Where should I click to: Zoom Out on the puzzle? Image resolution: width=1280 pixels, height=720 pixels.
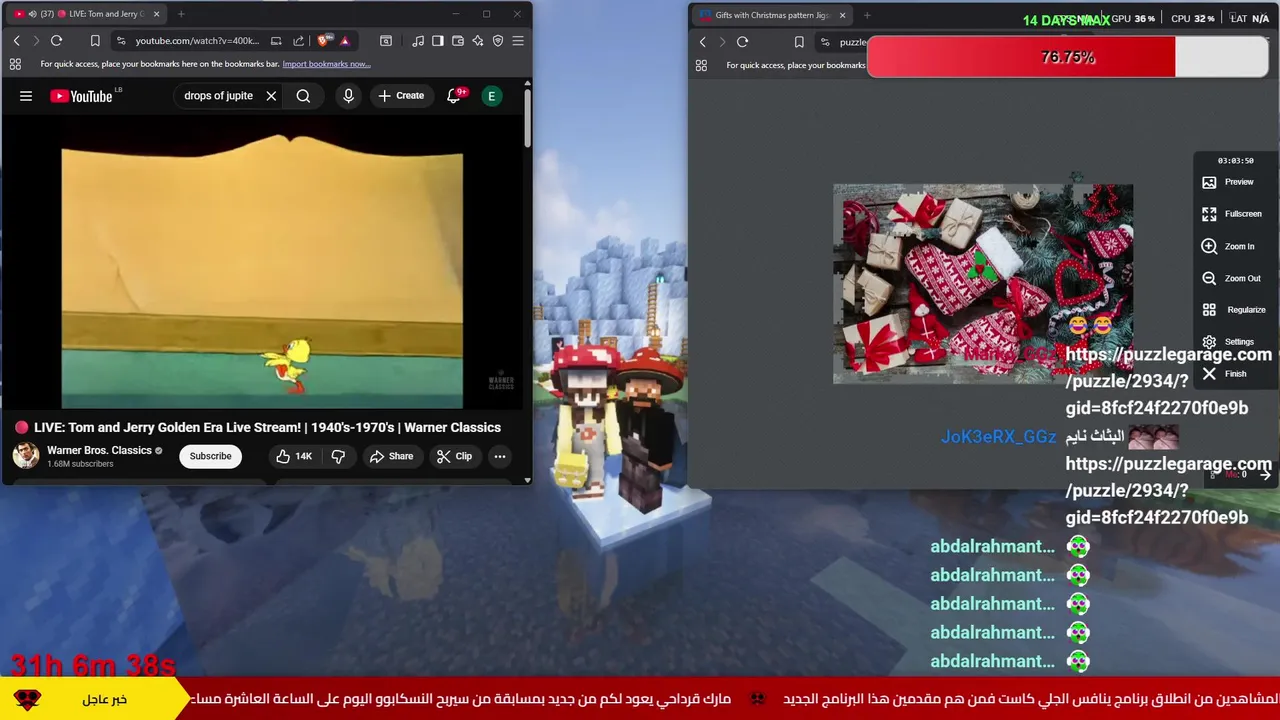[x=1231, y=278]
